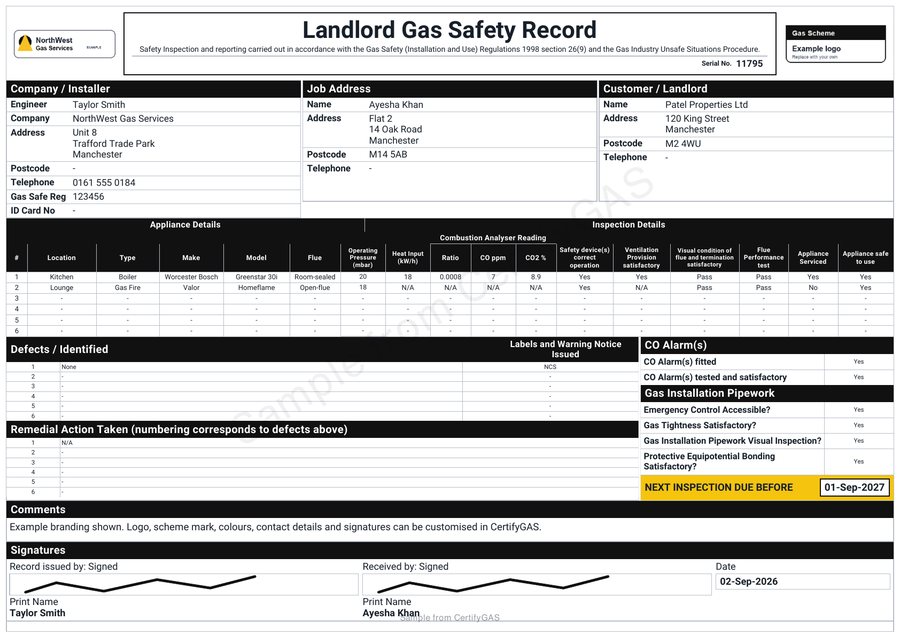
Task: Select Gas Safe Reg number 123456
Action: point(88,196)
